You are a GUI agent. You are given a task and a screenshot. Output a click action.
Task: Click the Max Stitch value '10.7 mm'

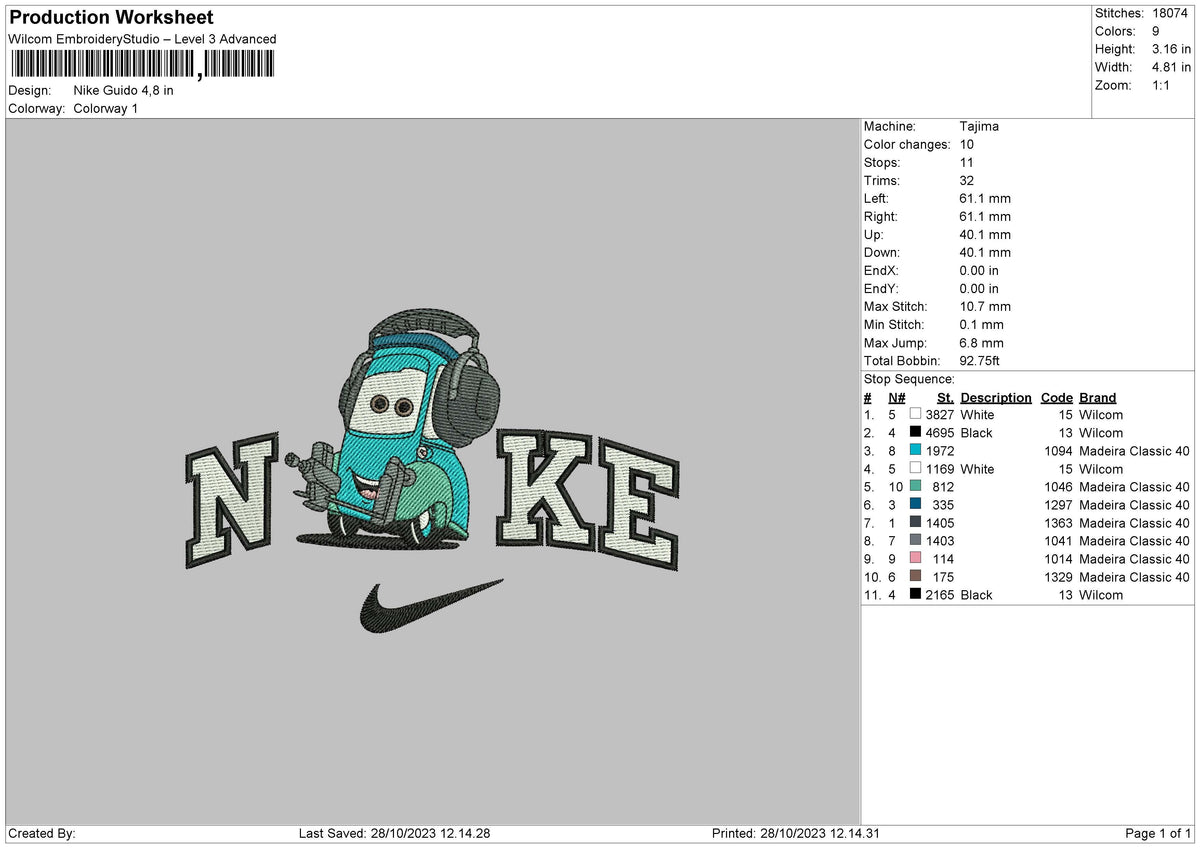tap(985, 306)
